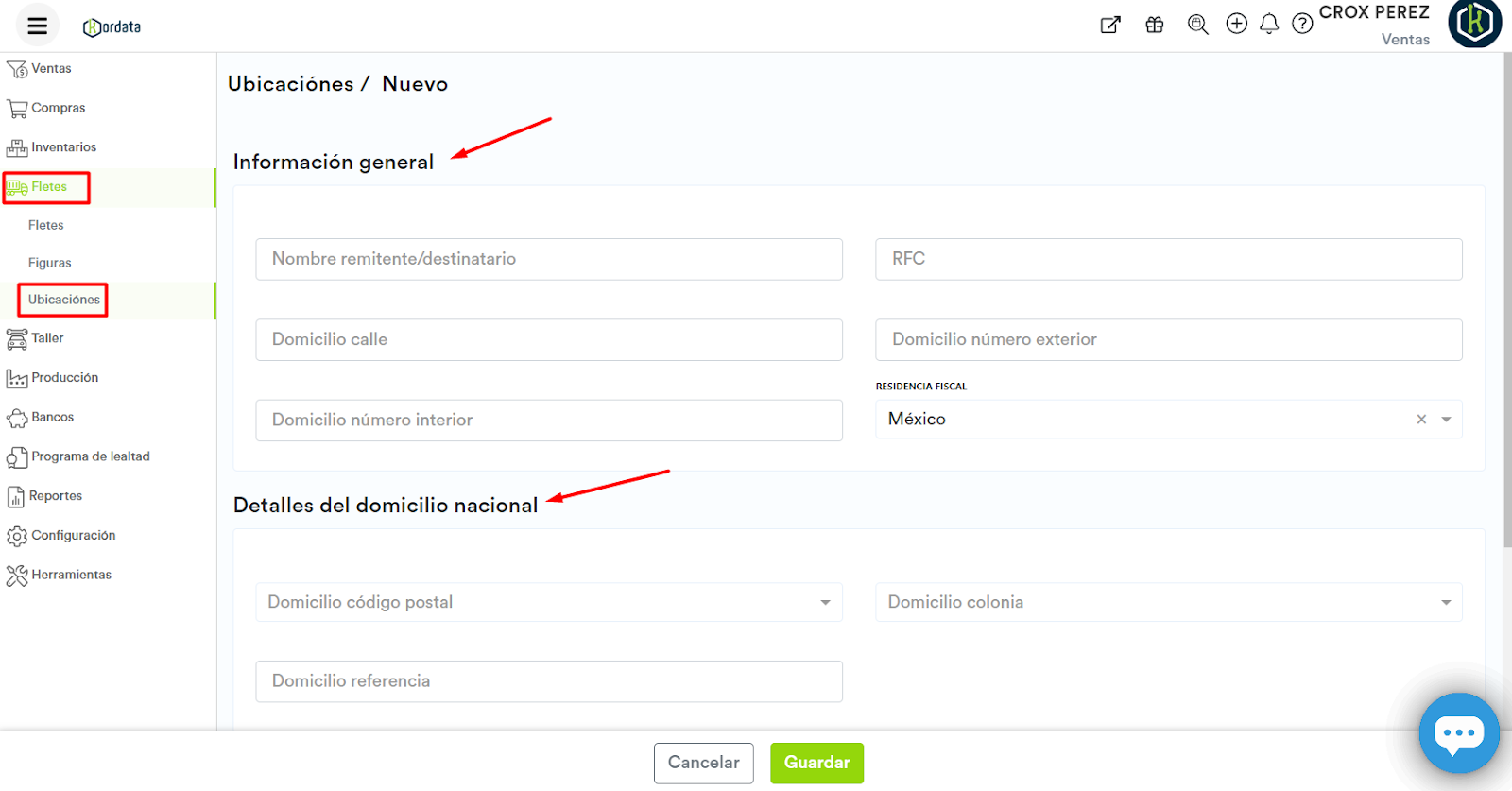Click the external link icon in header
The image size is (1512, 791).
(1110, 25)
